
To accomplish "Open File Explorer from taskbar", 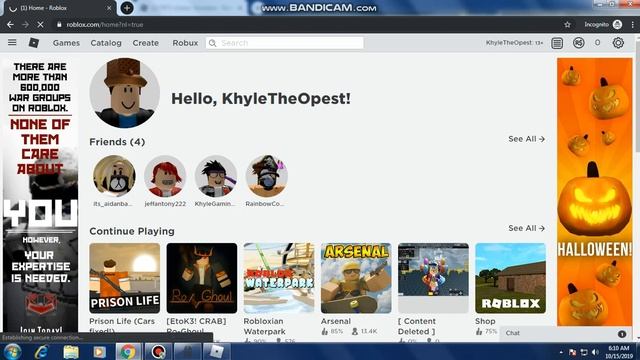I will click(71, 352).
